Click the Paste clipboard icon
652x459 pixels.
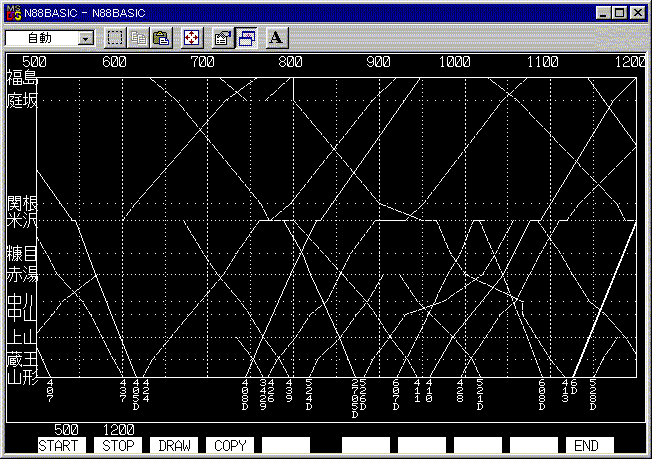161,38
